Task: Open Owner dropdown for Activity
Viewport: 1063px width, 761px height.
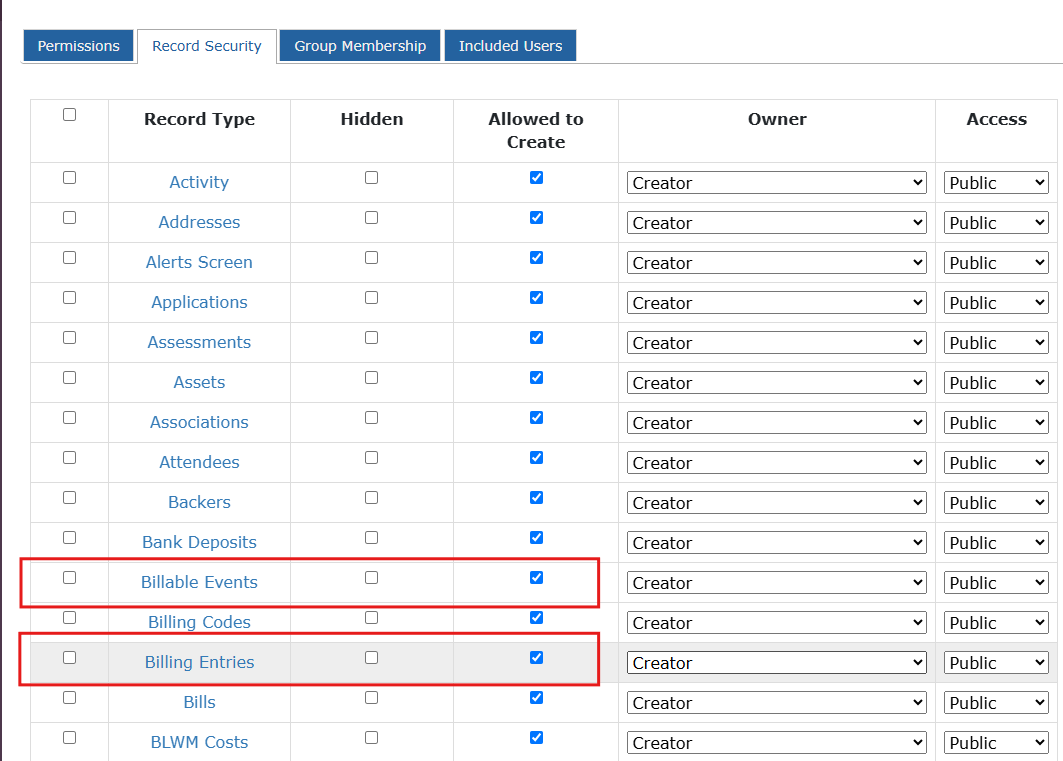Action: [x=777, y=183]
